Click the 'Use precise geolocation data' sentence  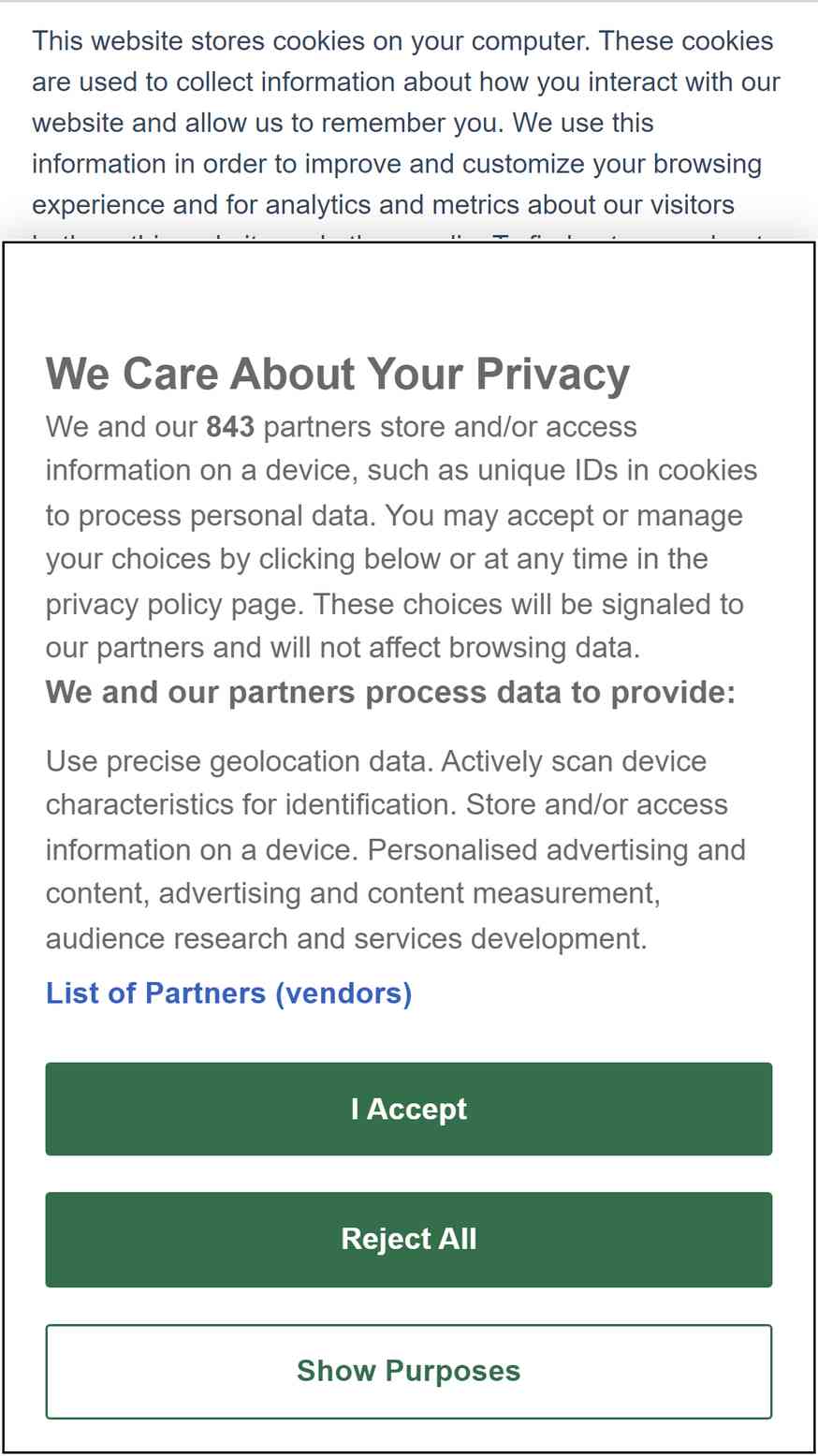tap(240, 761)
